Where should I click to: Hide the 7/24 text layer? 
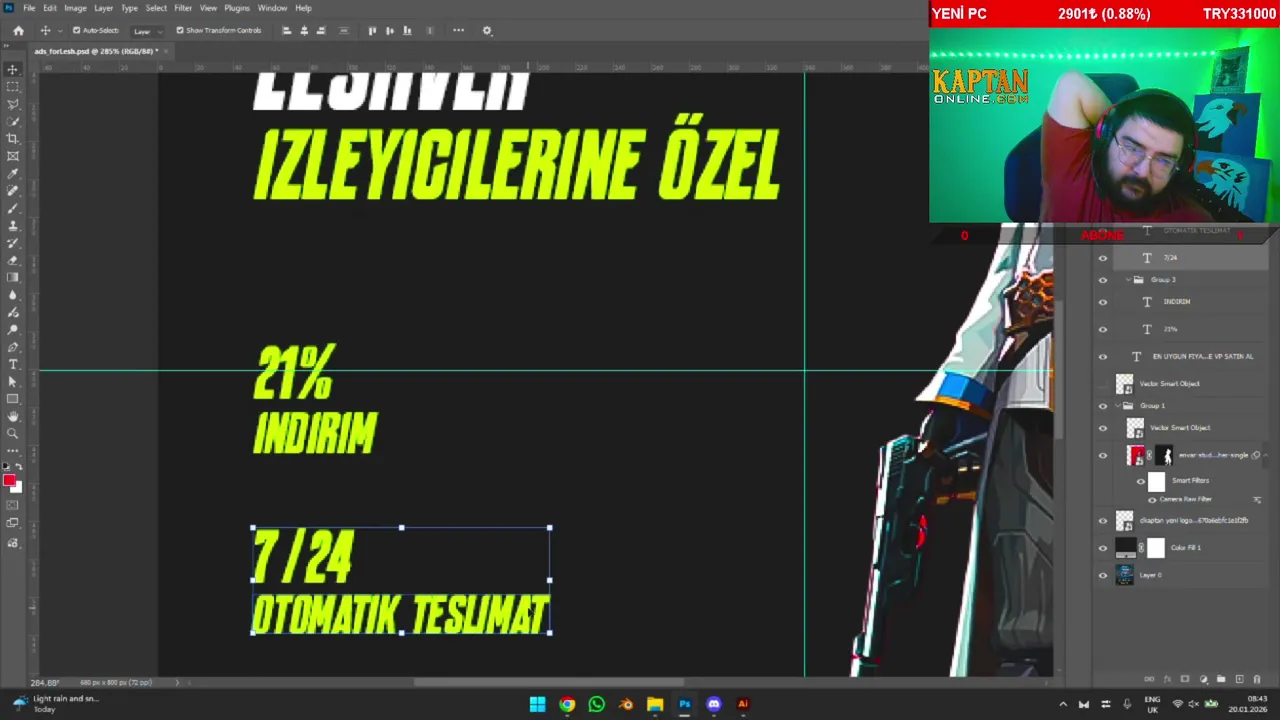tap(1103, 258)
